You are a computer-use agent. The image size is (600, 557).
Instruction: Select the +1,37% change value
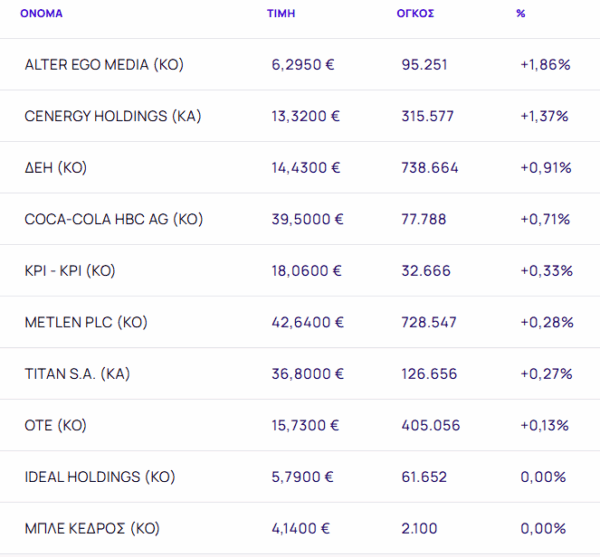tap(544, 116)
